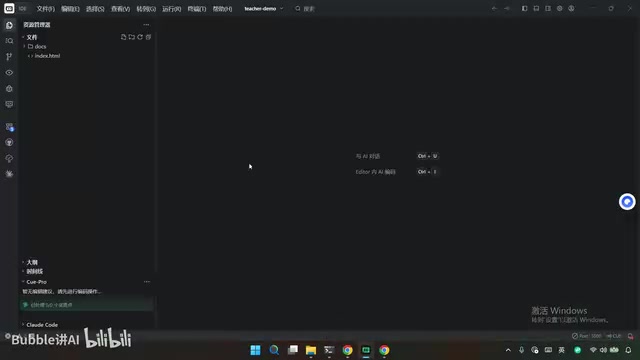Collapse all folders in the explorer

(x=148, y=37)
